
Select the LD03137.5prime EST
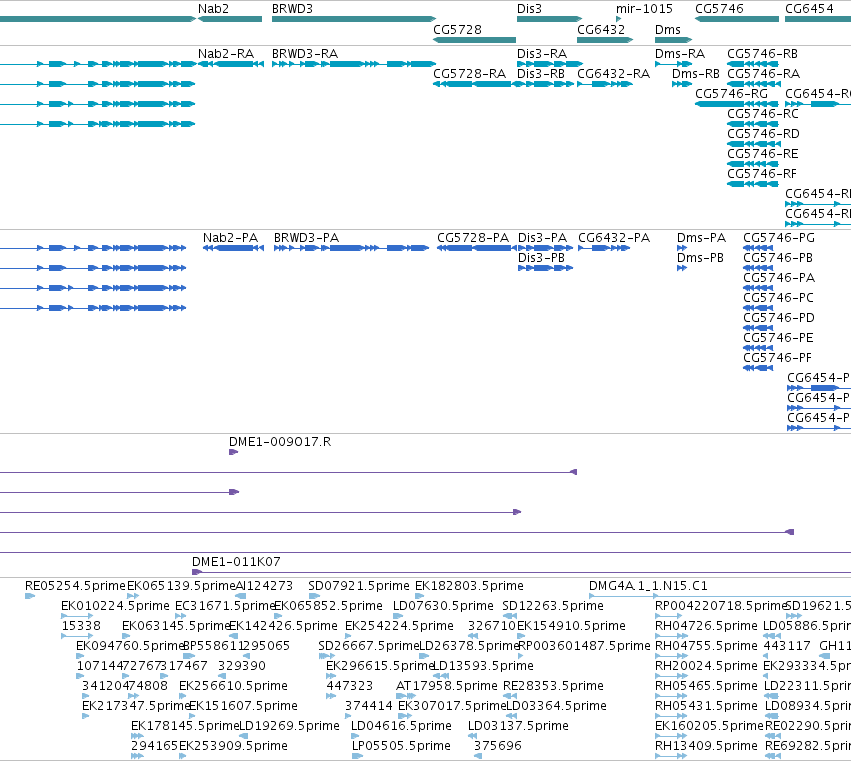point(472,737)
